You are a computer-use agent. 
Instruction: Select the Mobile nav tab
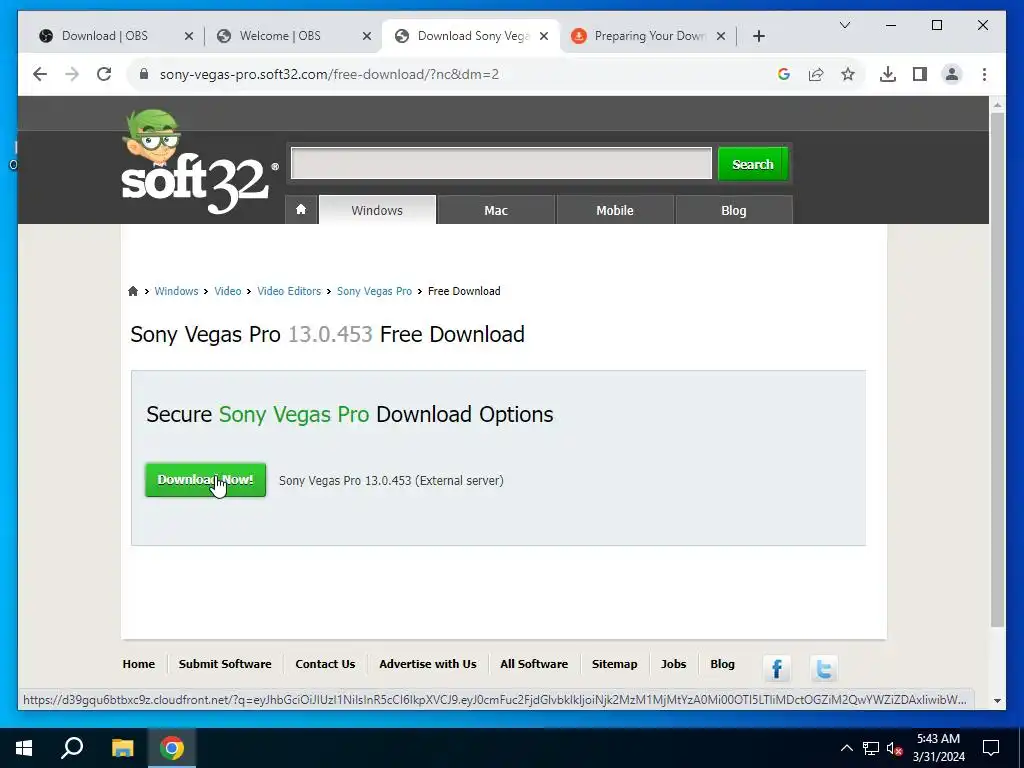tap(615, 210)
